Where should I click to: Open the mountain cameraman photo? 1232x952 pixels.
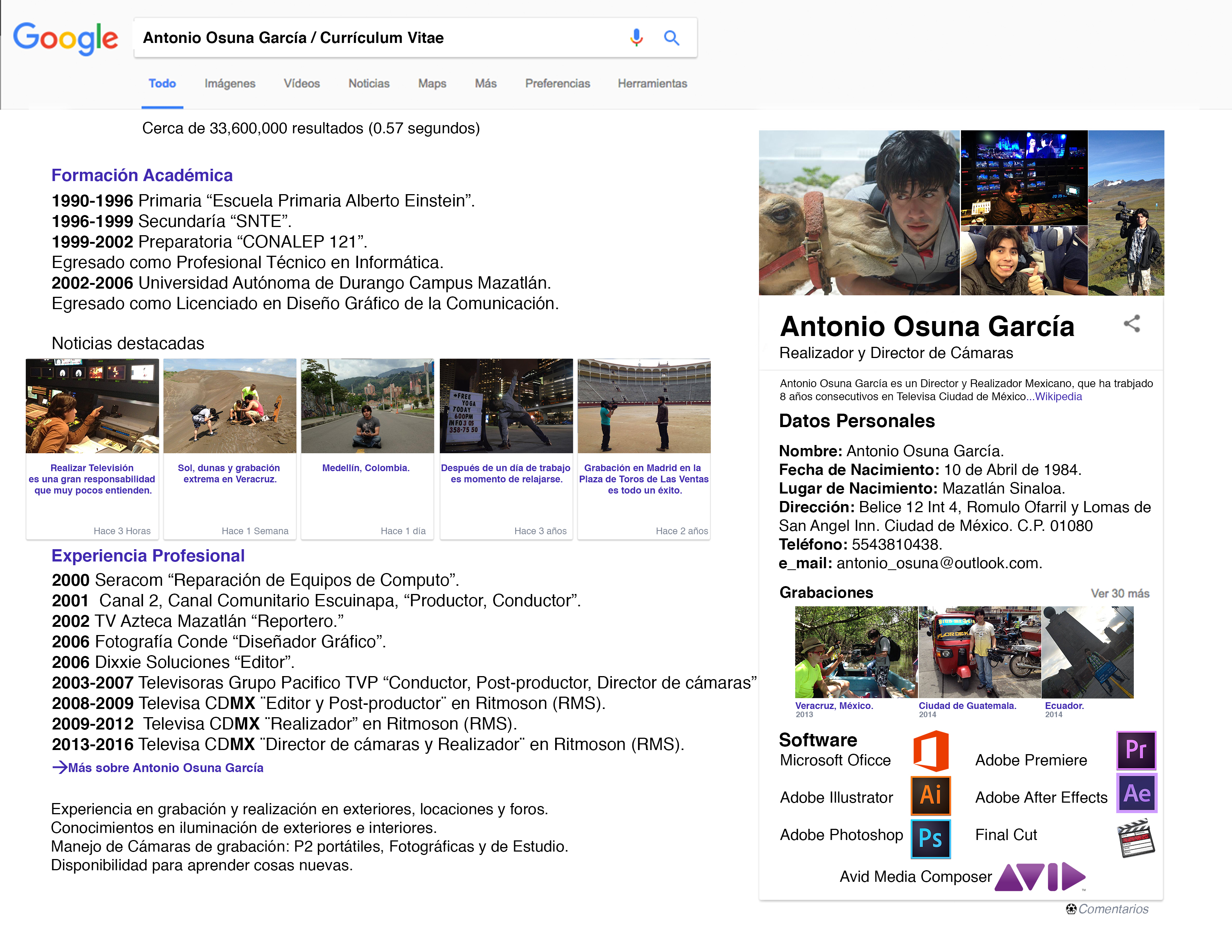(x=1126, y=213)
